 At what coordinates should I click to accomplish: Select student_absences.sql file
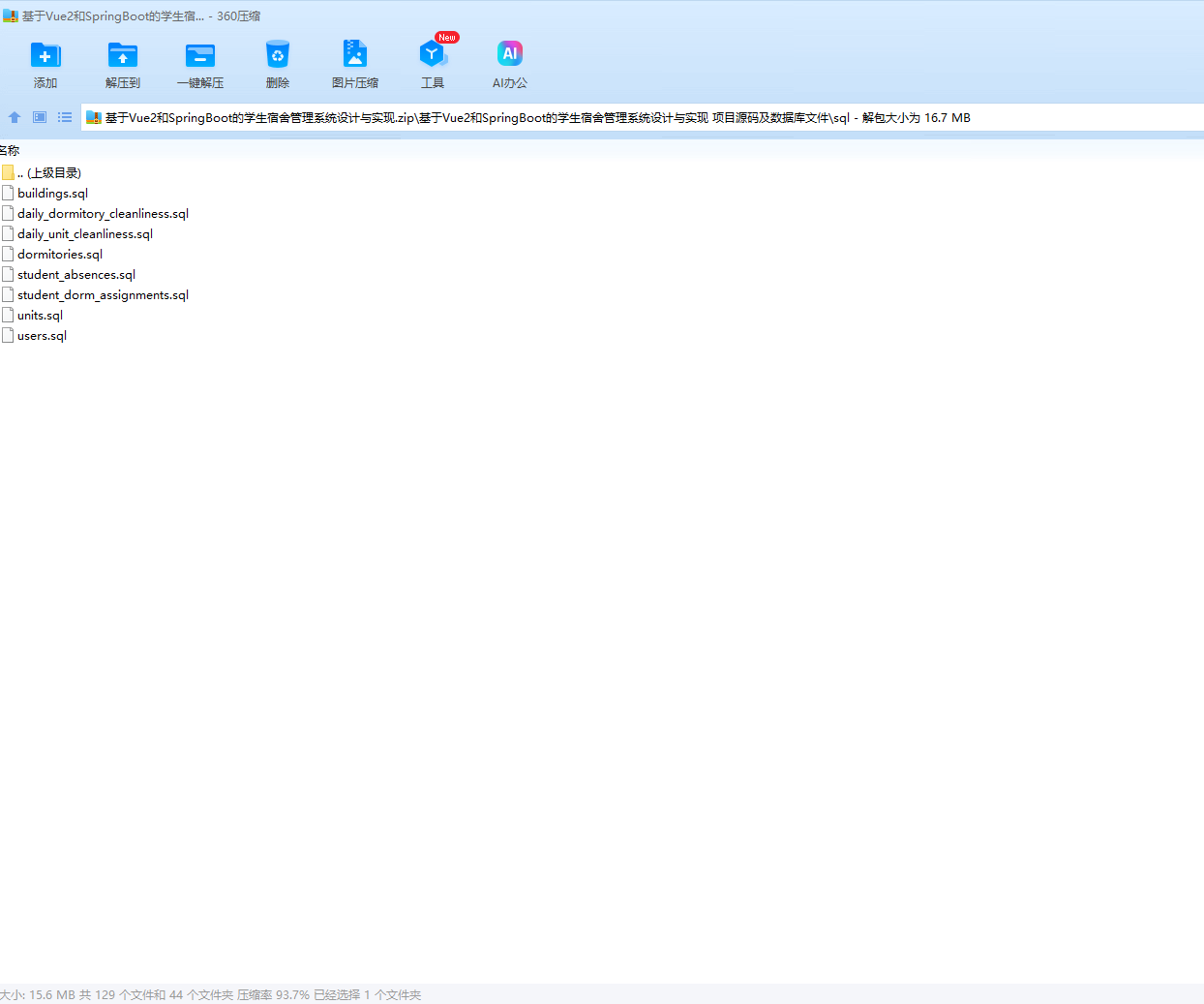coord(76,274)
